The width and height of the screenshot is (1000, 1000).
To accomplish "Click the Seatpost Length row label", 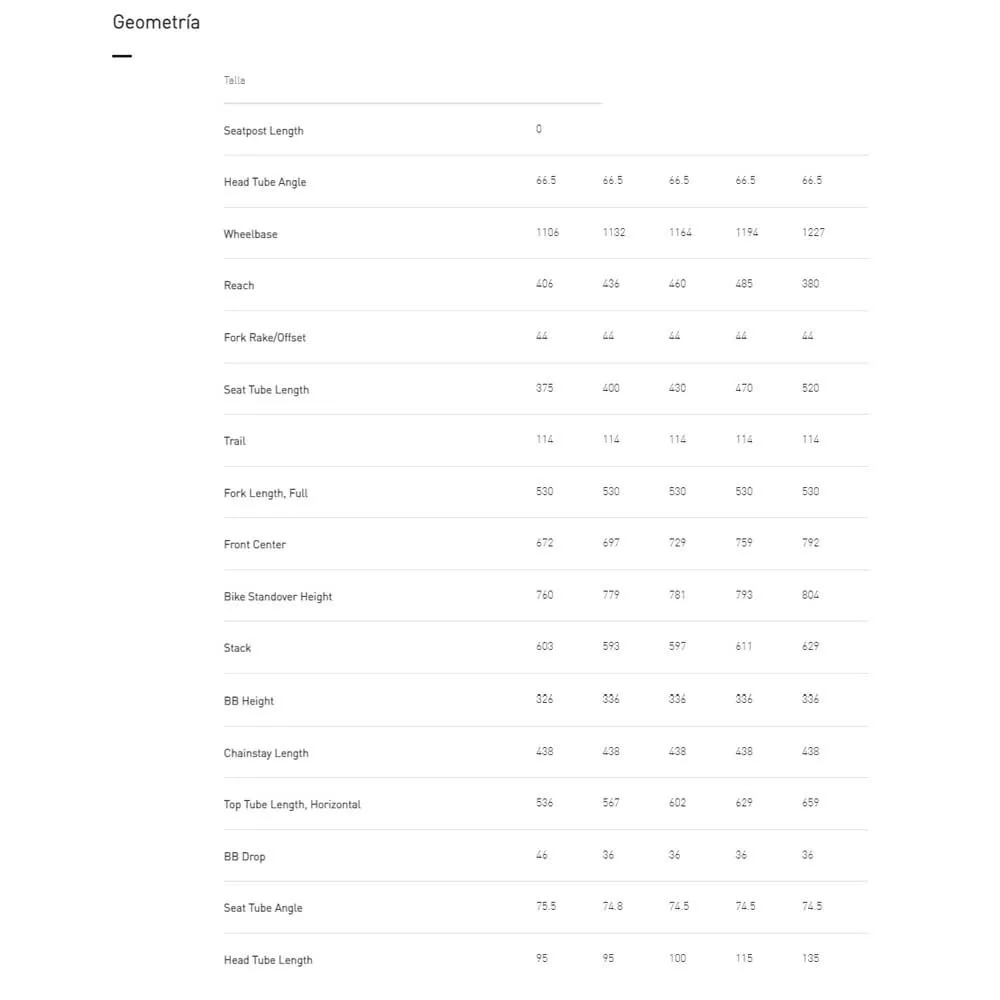I will [x=263, y=131].
